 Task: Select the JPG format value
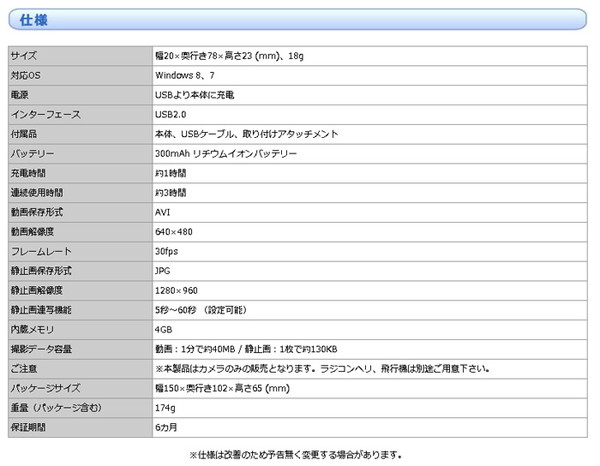coord(162,270)
